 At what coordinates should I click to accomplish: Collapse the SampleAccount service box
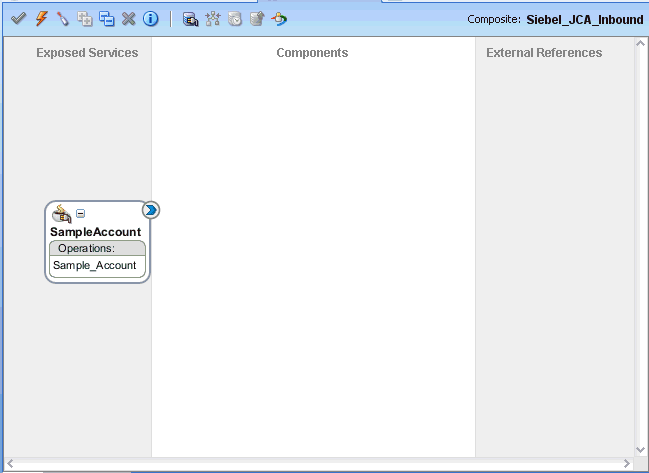[x=81, y=214]
